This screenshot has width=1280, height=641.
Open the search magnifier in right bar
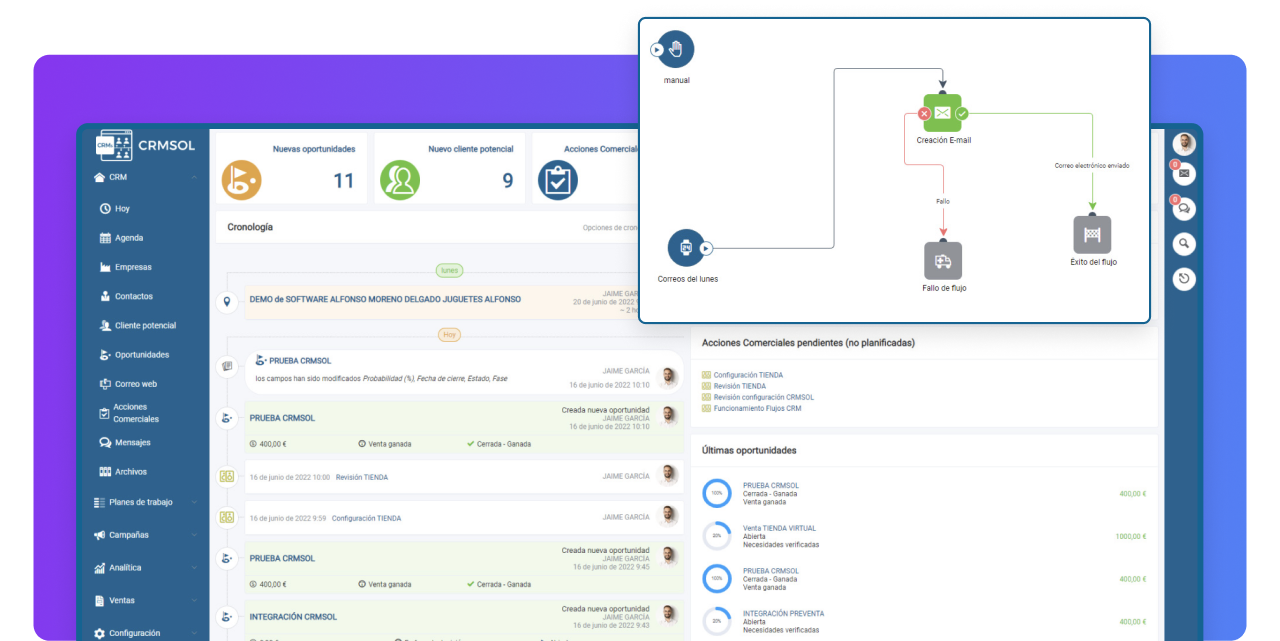click(x=1185, y=243)
